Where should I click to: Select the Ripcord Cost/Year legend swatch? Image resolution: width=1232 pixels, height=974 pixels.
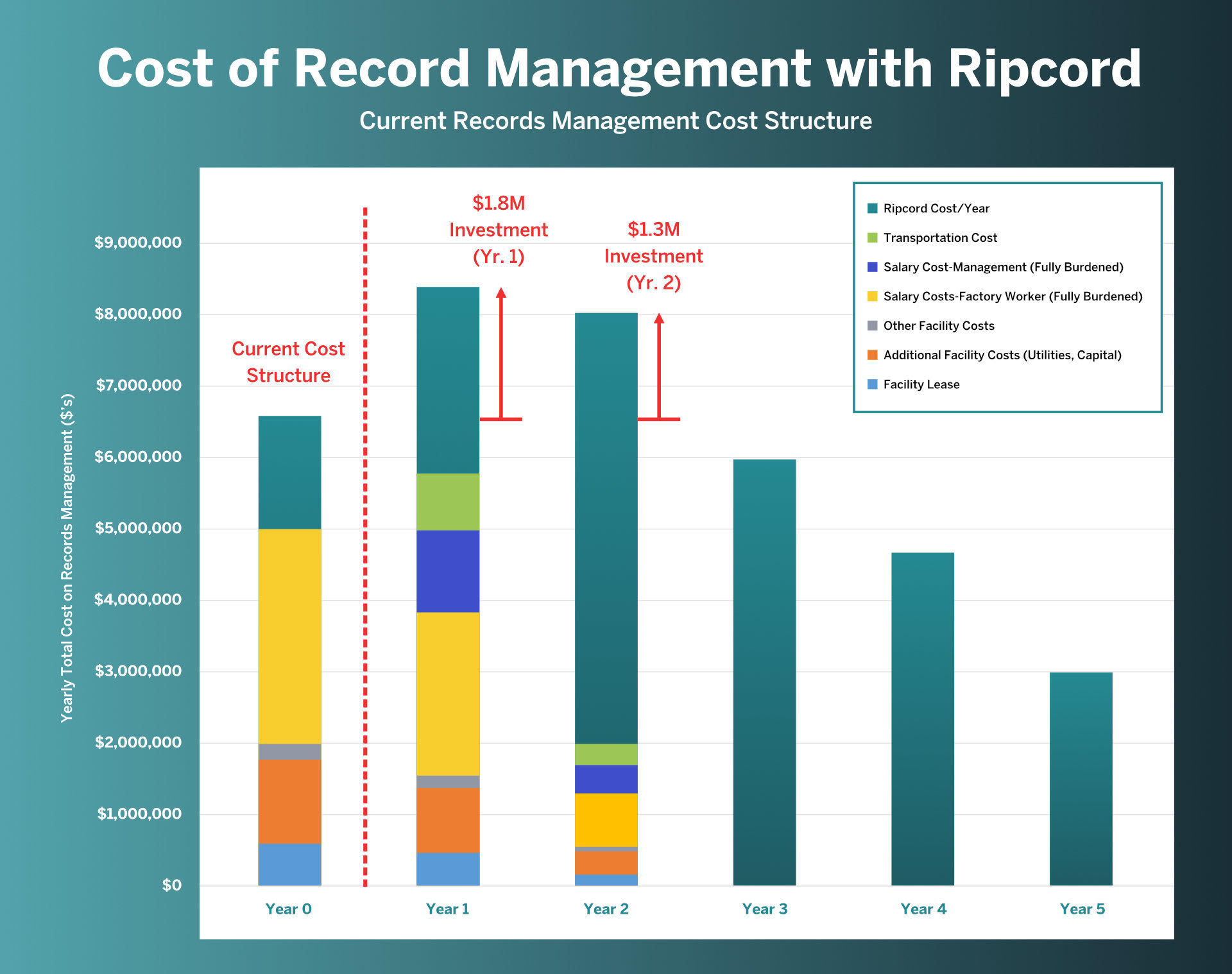point(873,209)
